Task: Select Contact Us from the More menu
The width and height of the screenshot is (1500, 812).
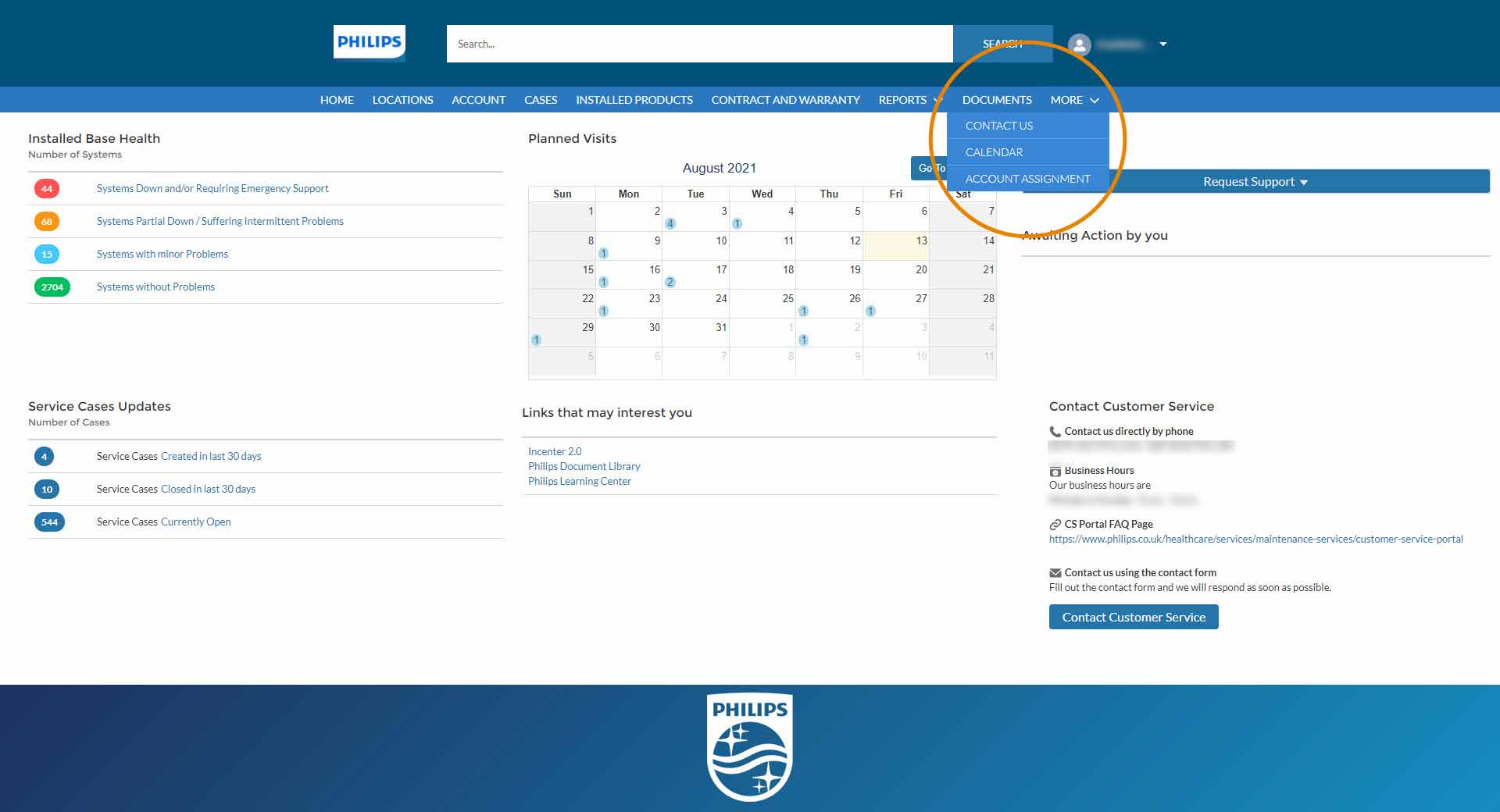Action: click(998, 126)
